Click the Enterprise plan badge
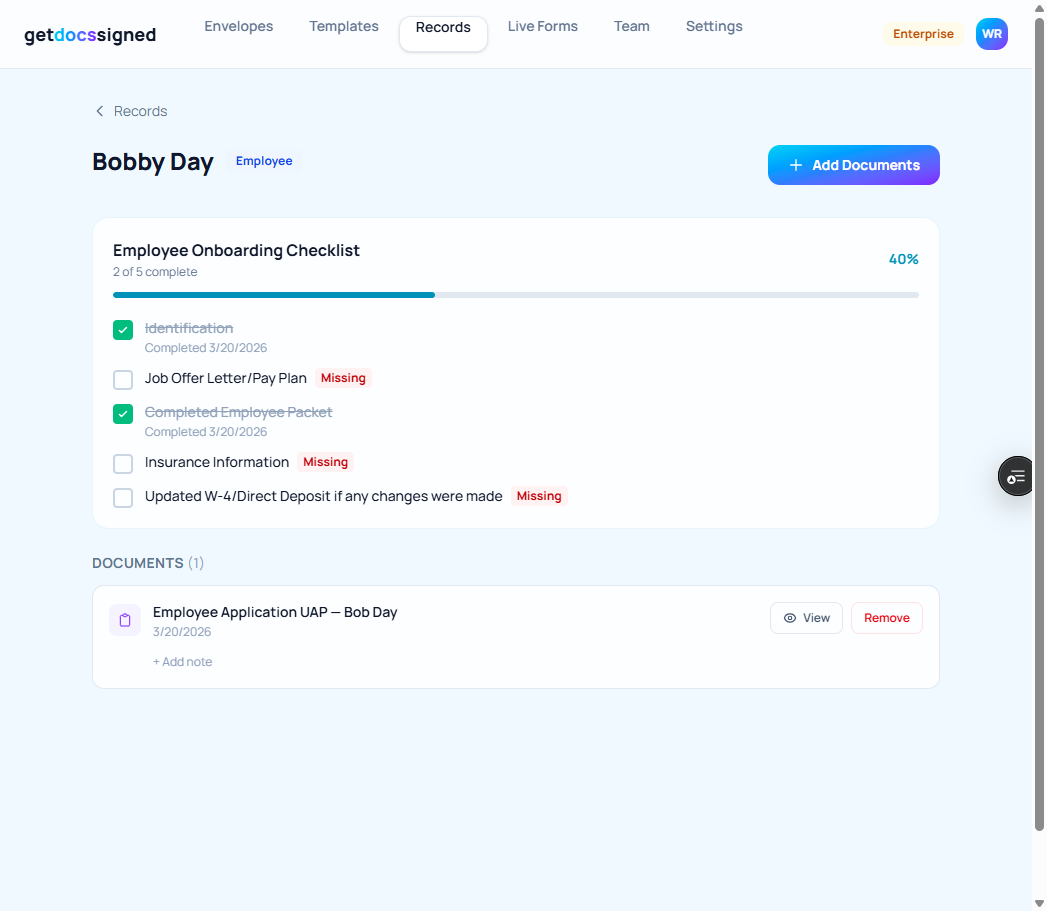Screen dimensions: 1047x911 click(923, 34)
